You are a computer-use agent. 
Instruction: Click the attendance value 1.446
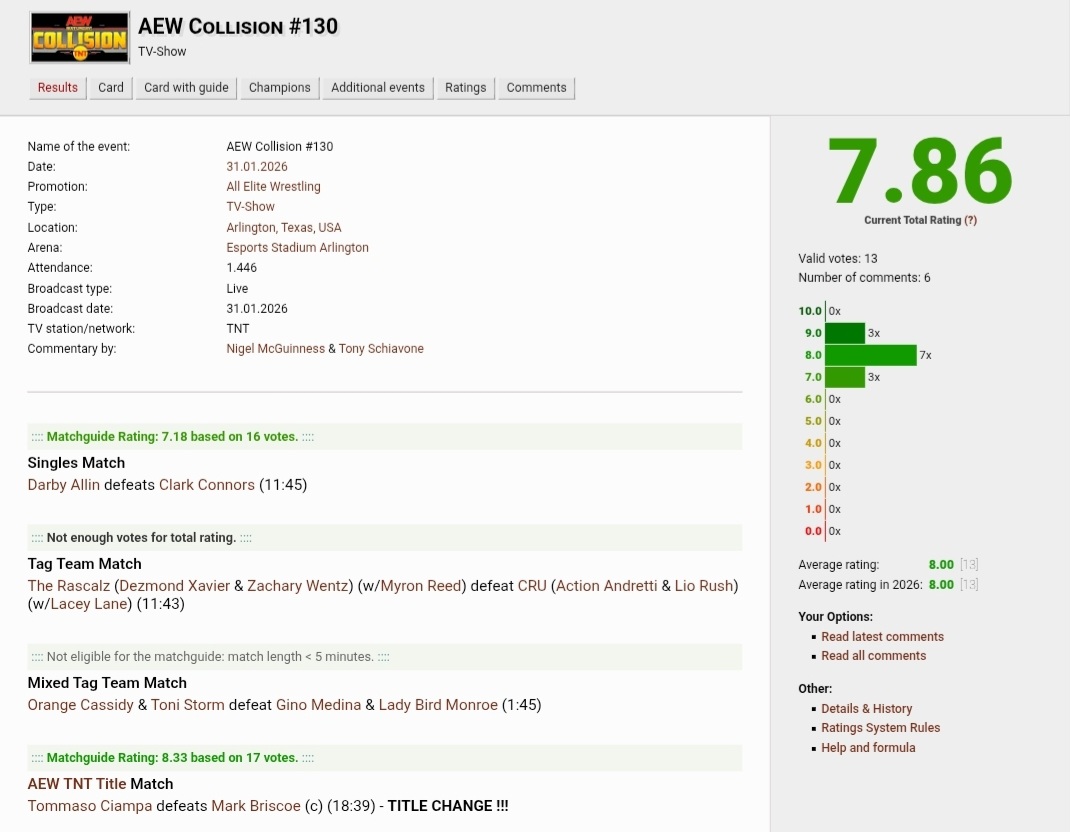(242, 268)
